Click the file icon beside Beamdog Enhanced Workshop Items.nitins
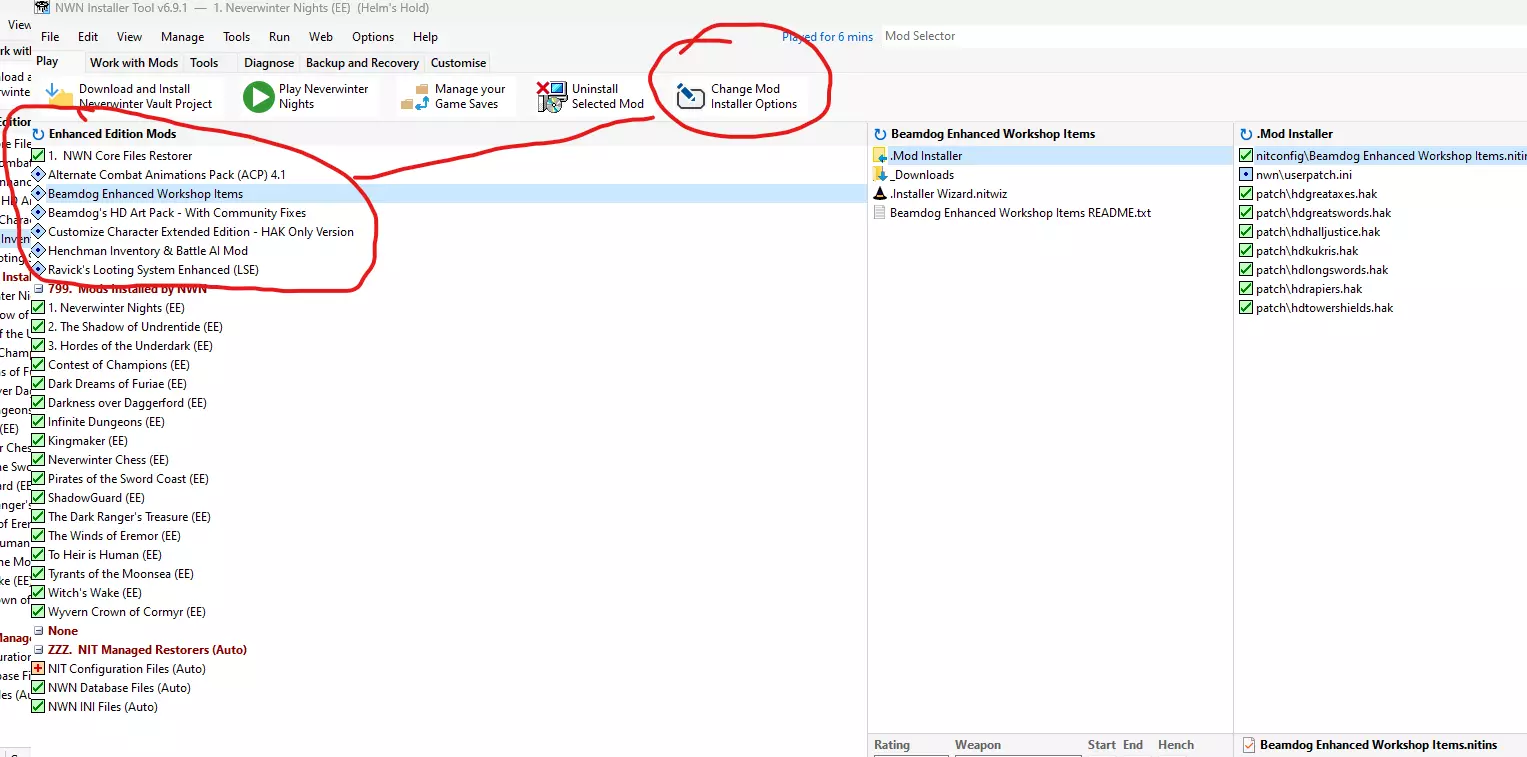Screen dimensions: 1527x757 (1248, 745)
